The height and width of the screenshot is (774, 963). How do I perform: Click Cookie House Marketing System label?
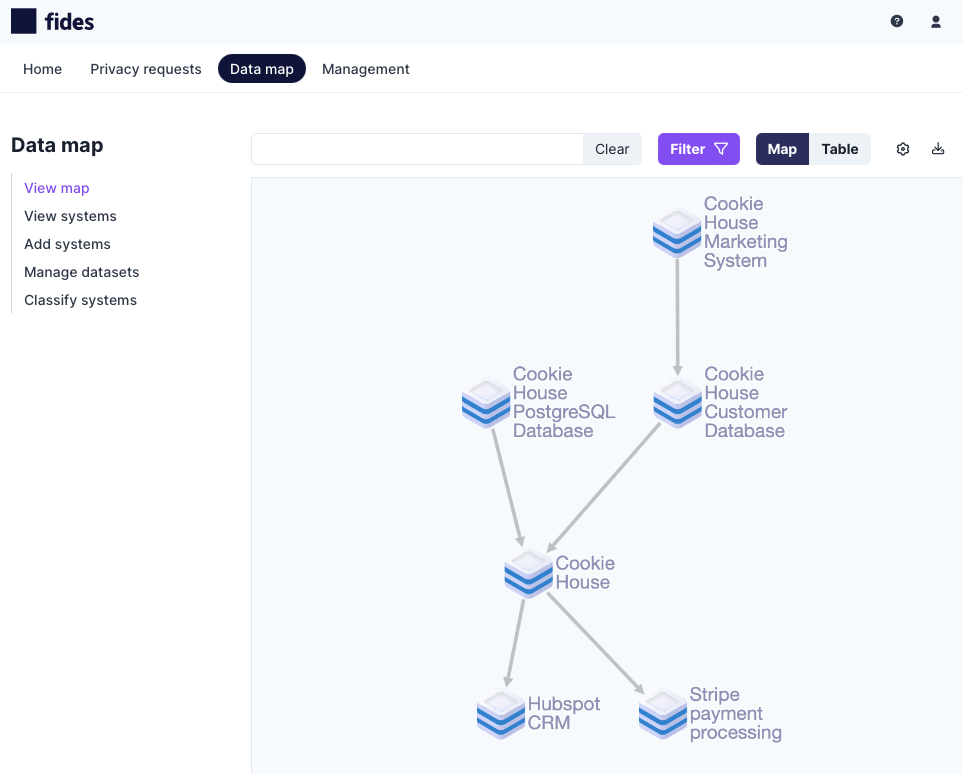746,232
